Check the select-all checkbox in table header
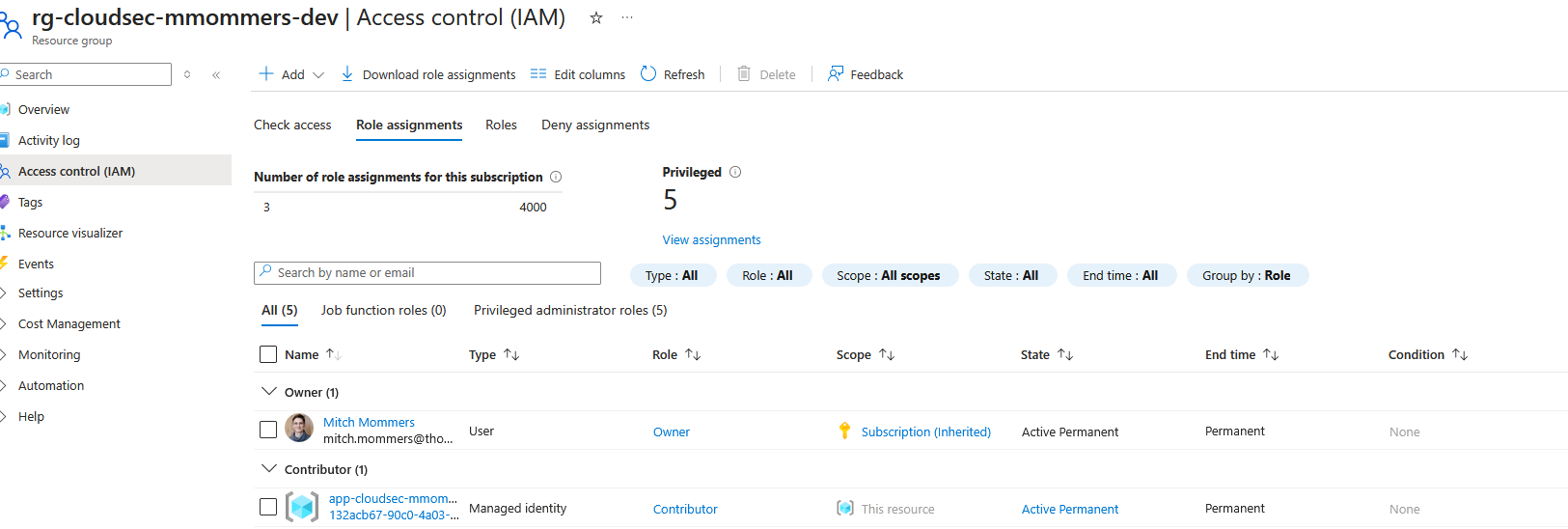The height and width of the screenshot is (529, 1568). (x=268, y=354)
